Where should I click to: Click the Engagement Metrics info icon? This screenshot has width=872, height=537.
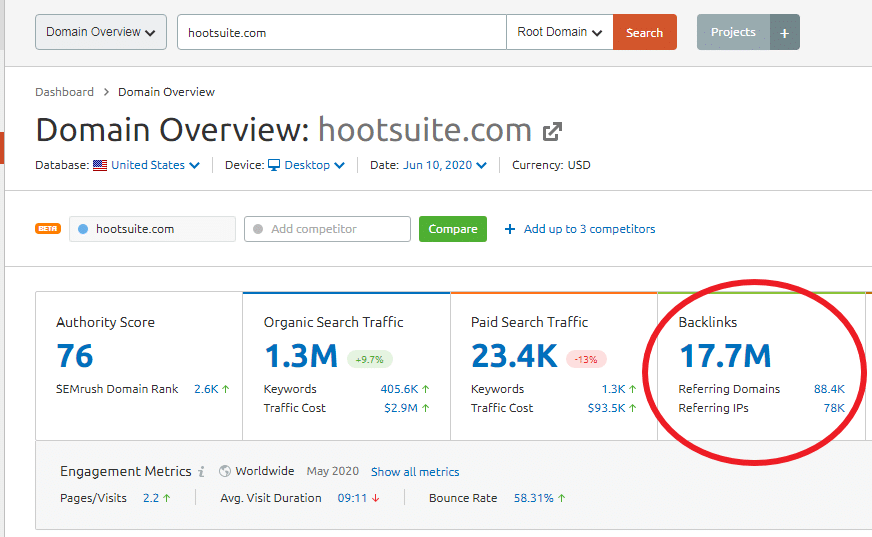click(x=201, y=471)
